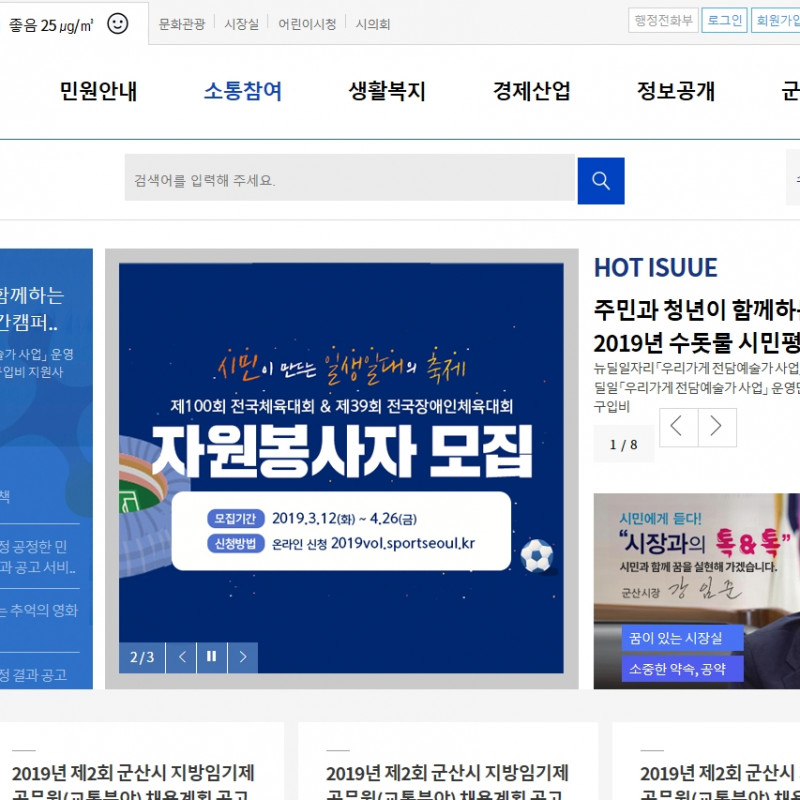Image resolution: width=800 pixels, height=800 pixels.
Task: Open the 시의회 link
Action: coord(373,24)
